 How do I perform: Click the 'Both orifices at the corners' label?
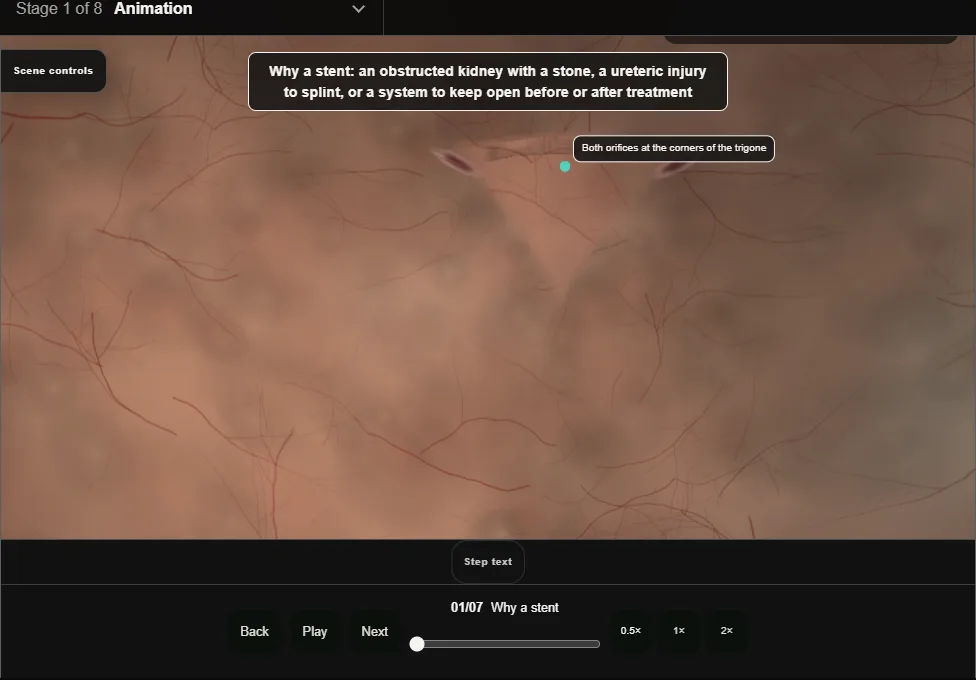click(673, 148)
